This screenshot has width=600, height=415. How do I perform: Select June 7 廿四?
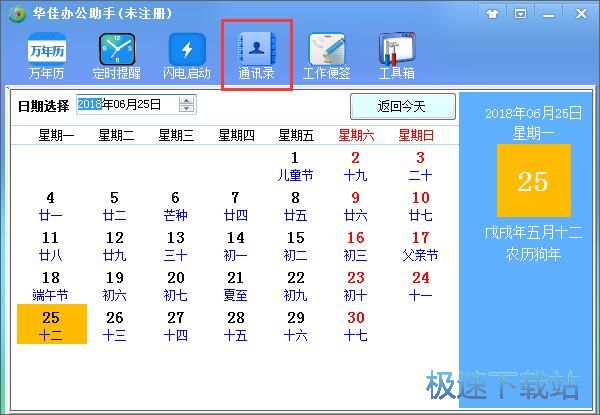coord(235,207)
